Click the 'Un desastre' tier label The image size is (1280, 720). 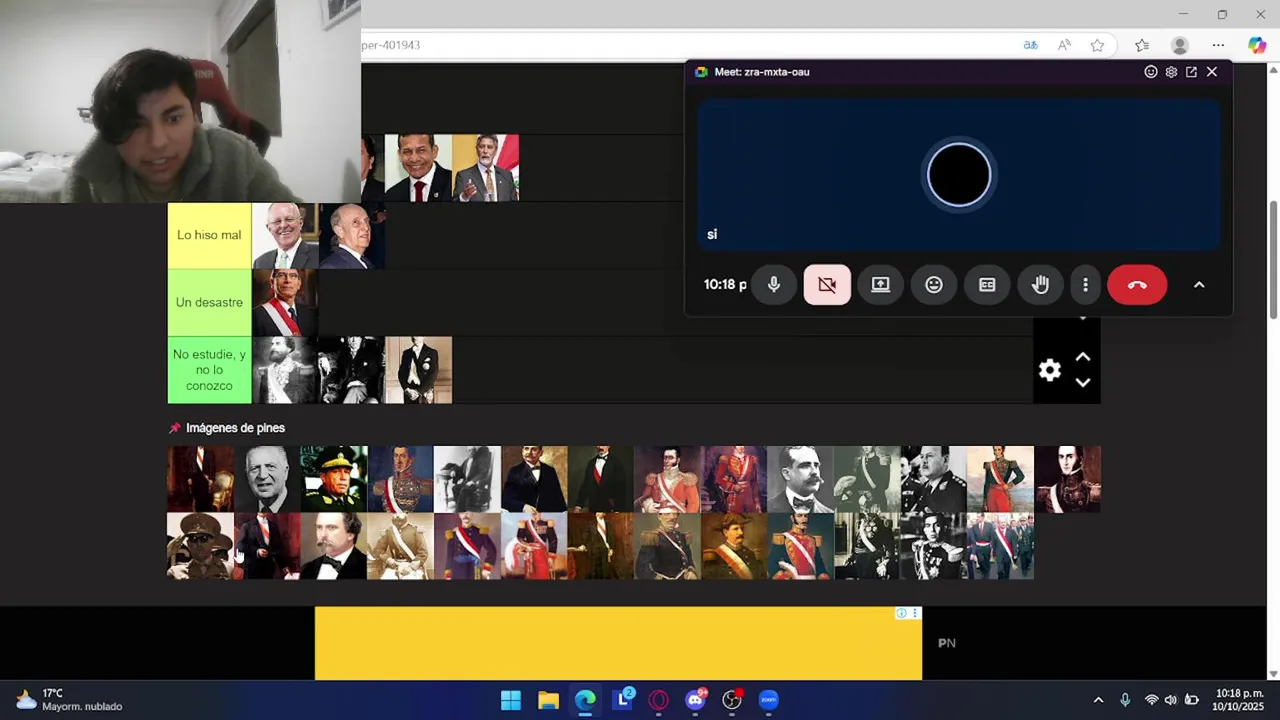(209, 302)
